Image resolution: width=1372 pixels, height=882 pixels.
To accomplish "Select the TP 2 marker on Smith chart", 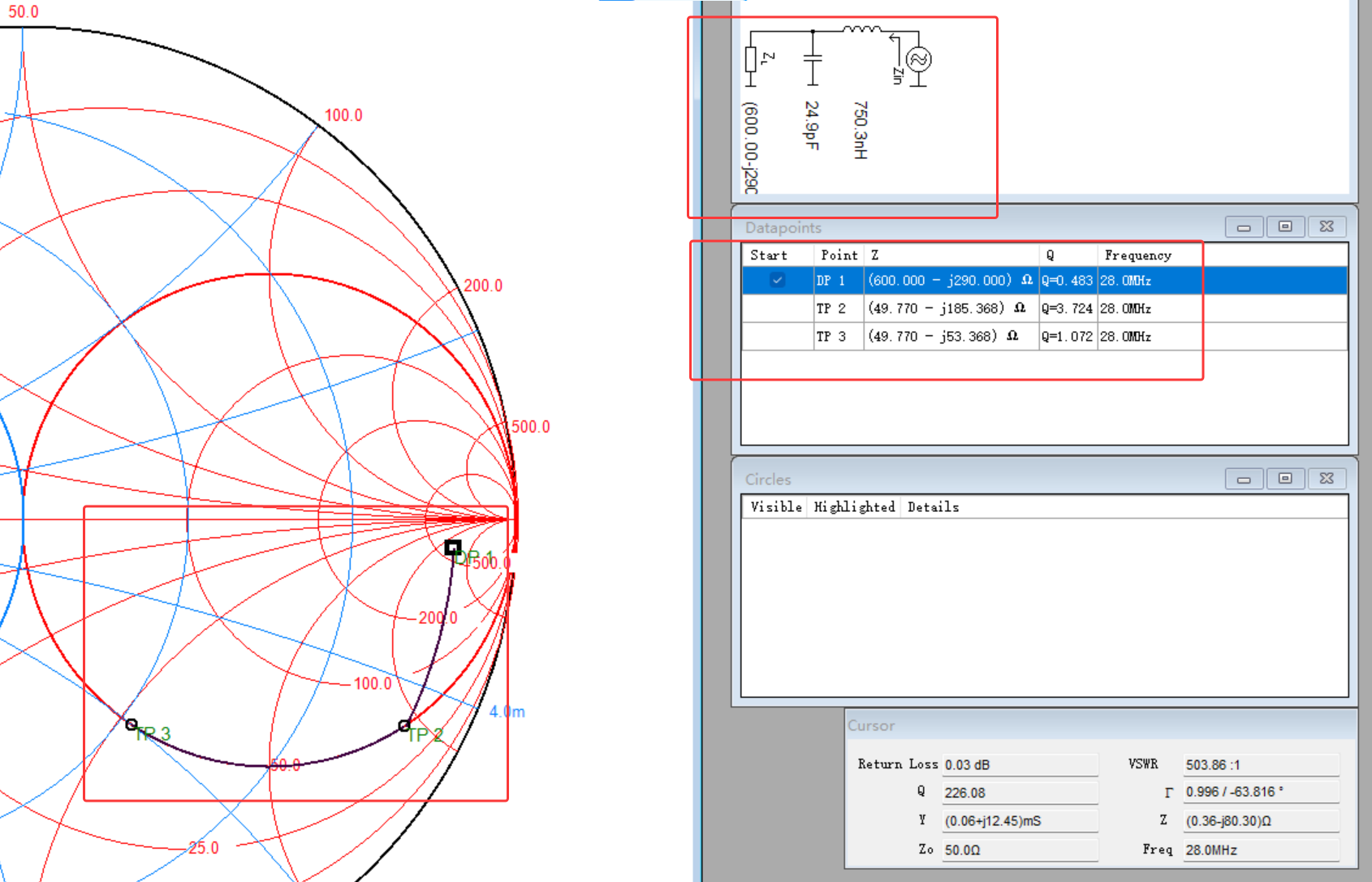I will (x=404, y=725).
